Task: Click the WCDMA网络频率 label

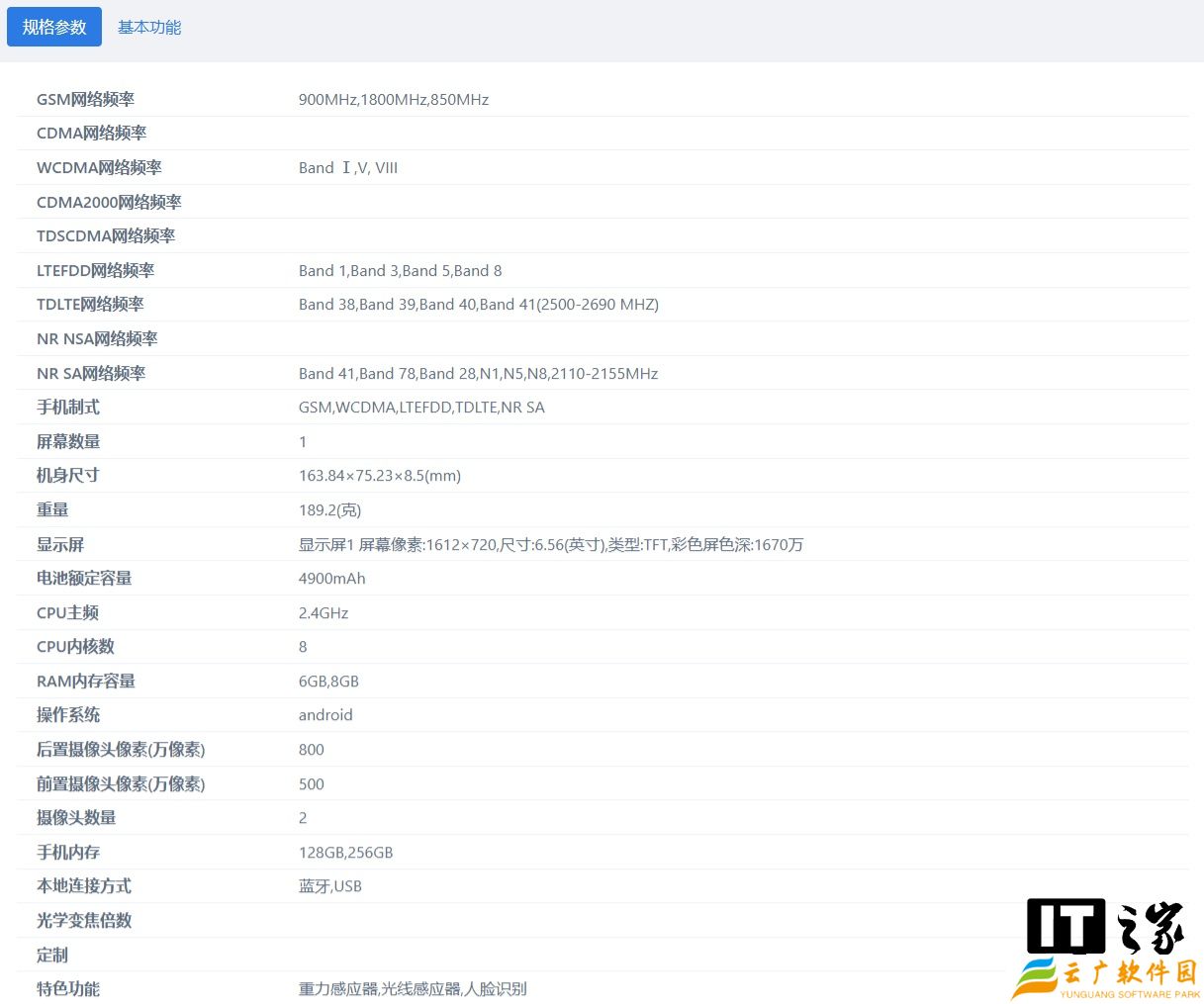Action: (x=99, y=167)
